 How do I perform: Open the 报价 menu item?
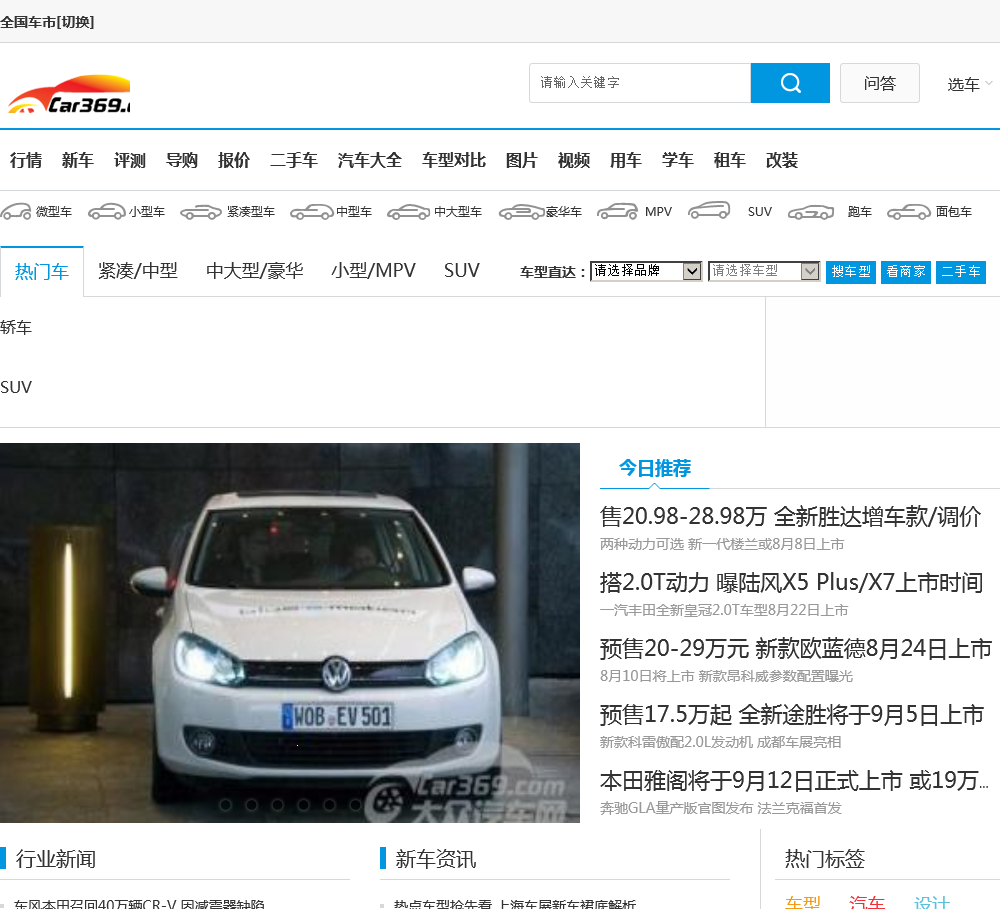coord(234,160)
